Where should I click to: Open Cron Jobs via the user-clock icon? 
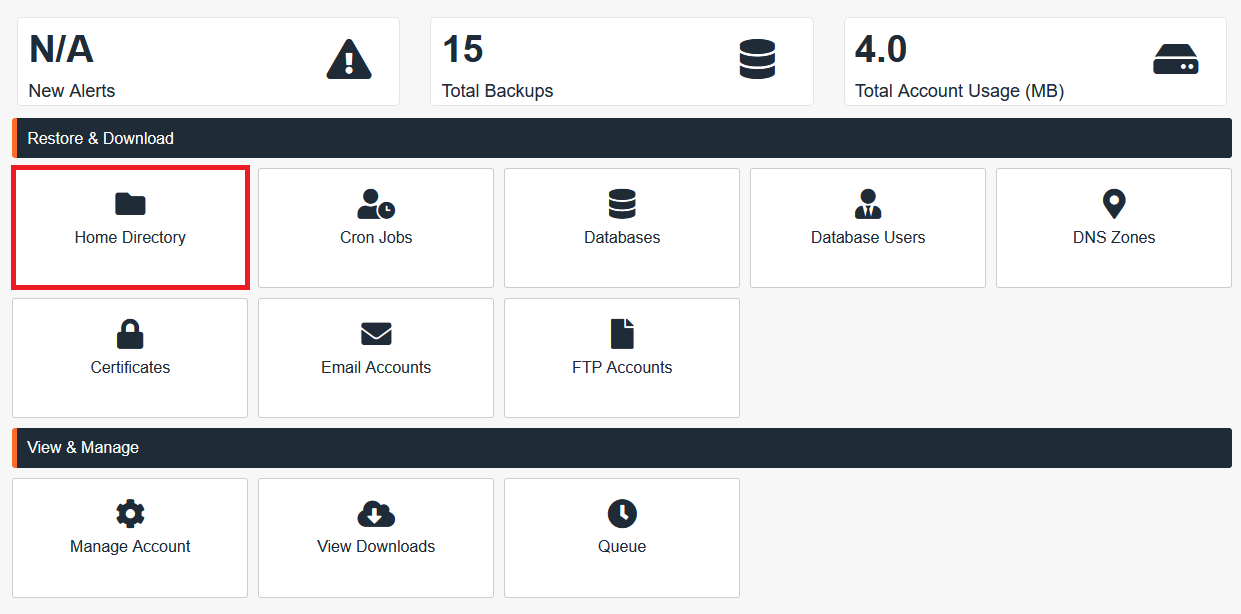coord(376,204)
